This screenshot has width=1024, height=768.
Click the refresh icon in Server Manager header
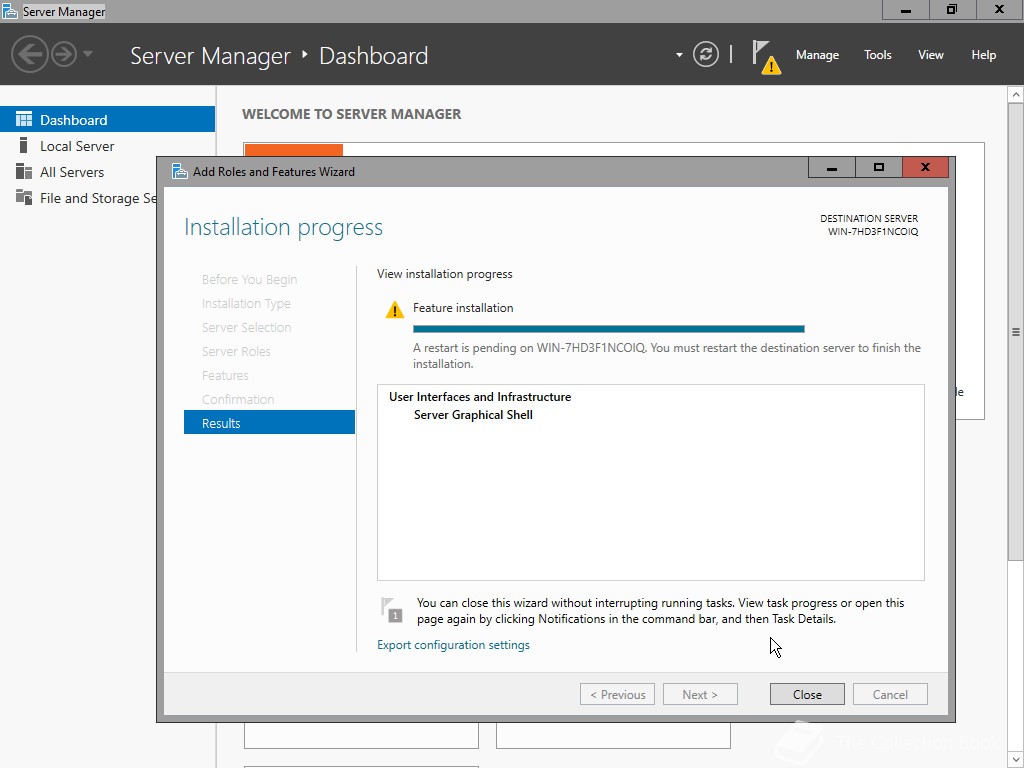click(706, 54)
